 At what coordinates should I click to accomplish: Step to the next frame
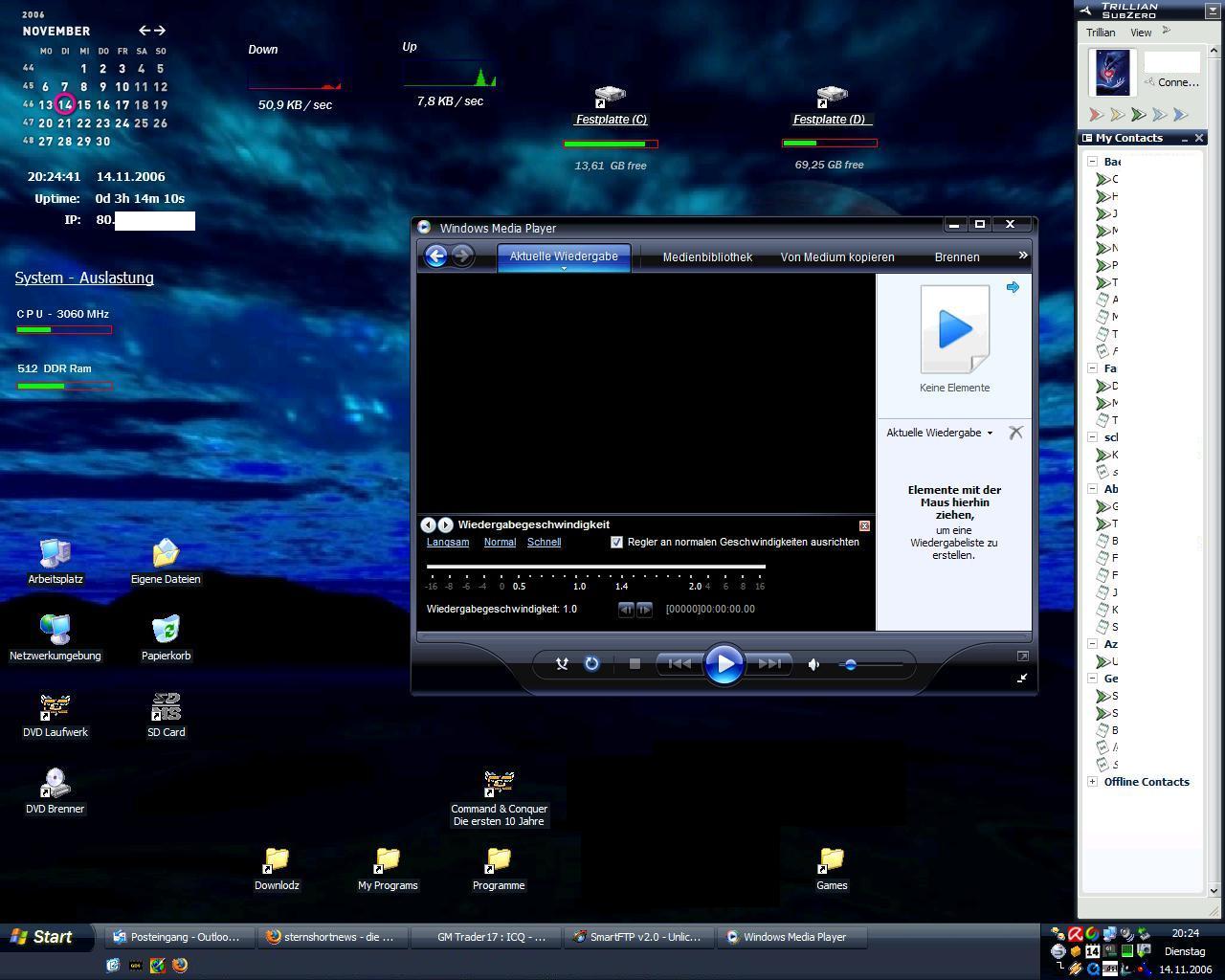pos(644,609)
